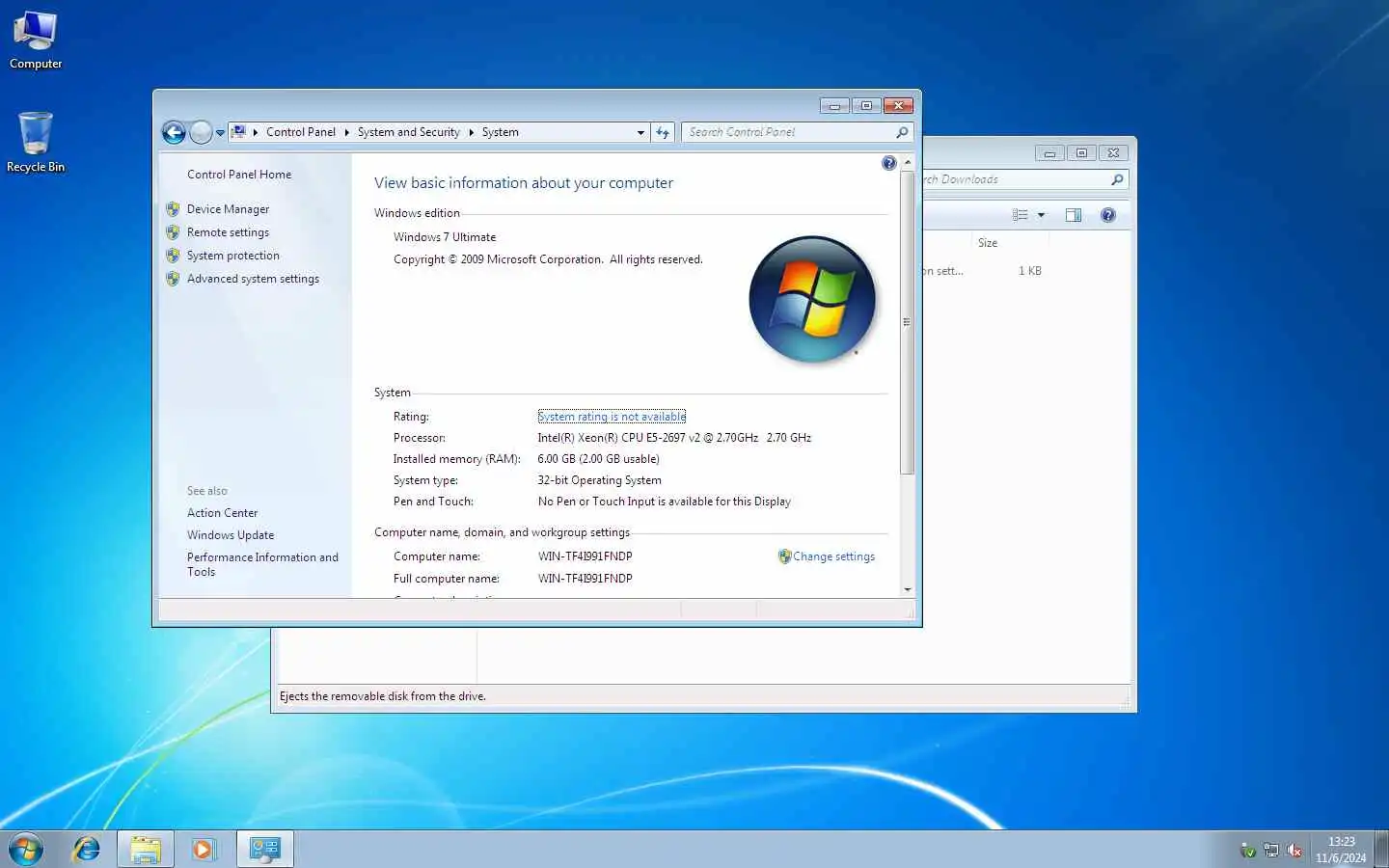Click shield icon beside System protection
The height and width of the screenshot is (868, 1389).
click(x=173, y=256)
